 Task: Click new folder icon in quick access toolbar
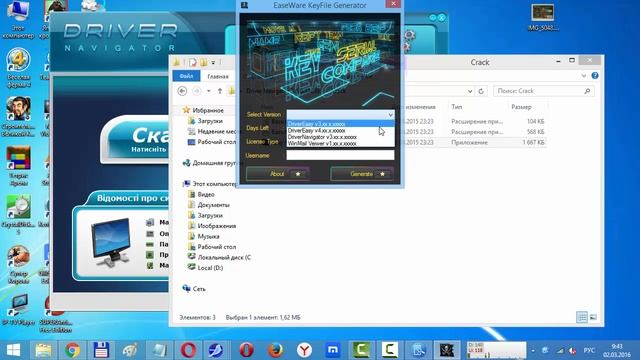[203, 62]
